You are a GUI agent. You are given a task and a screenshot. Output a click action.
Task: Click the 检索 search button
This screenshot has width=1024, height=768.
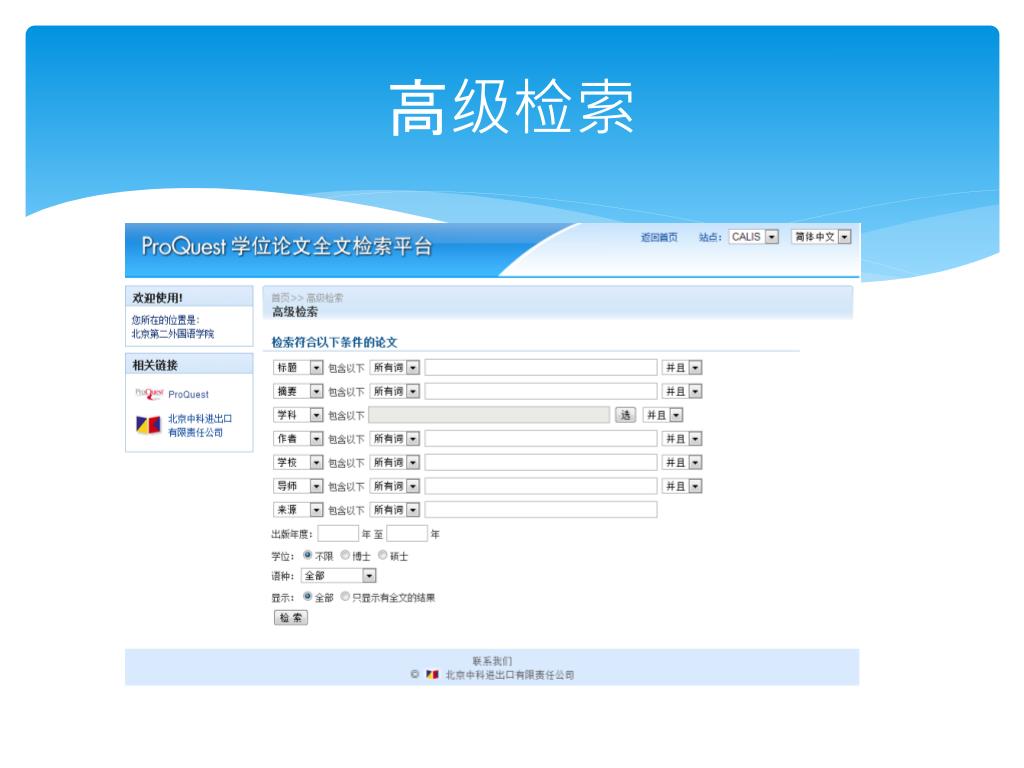pyautogui.click(x=291, y=617)
